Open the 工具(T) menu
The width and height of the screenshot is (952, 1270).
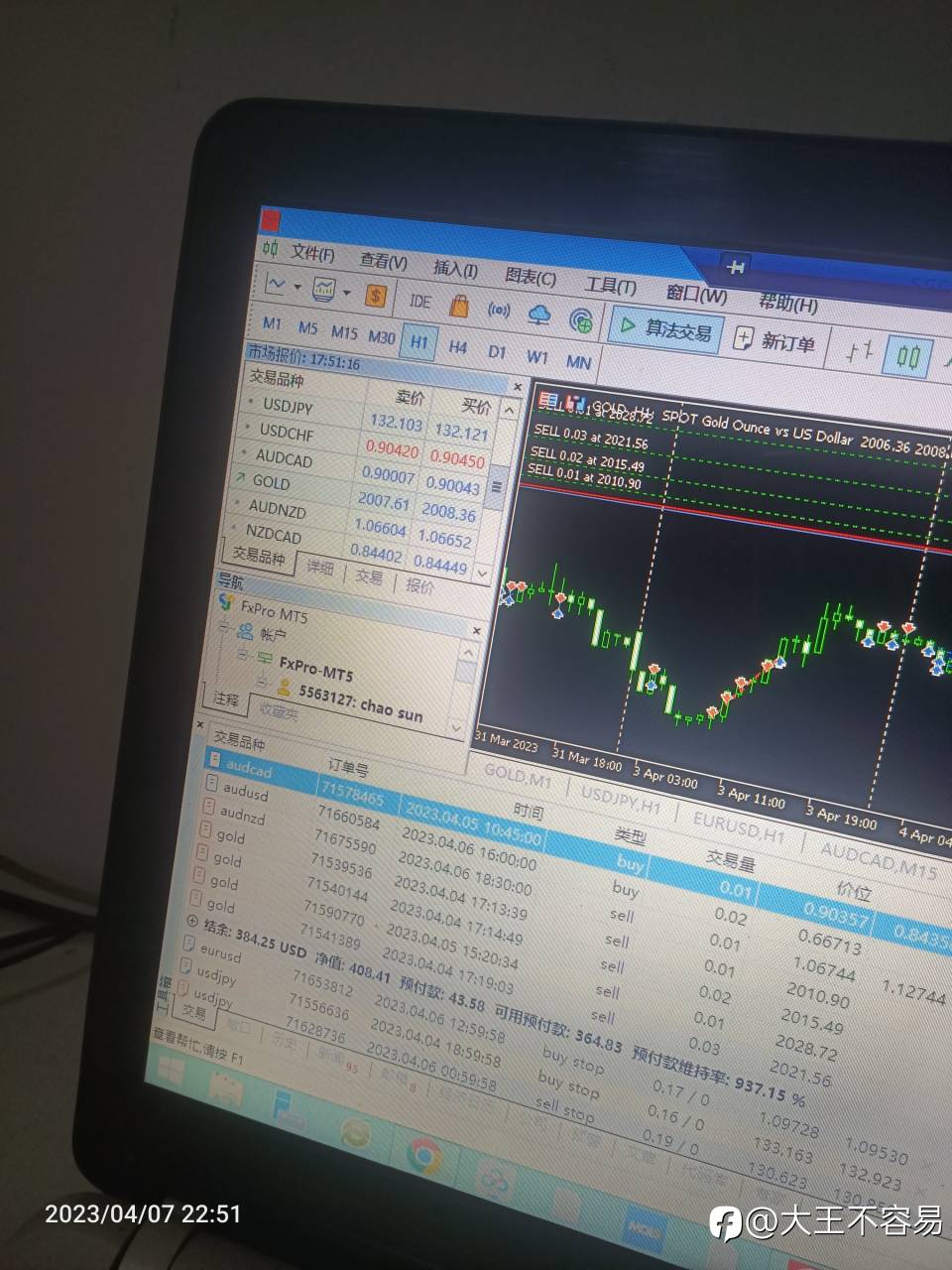pos(610,285)
